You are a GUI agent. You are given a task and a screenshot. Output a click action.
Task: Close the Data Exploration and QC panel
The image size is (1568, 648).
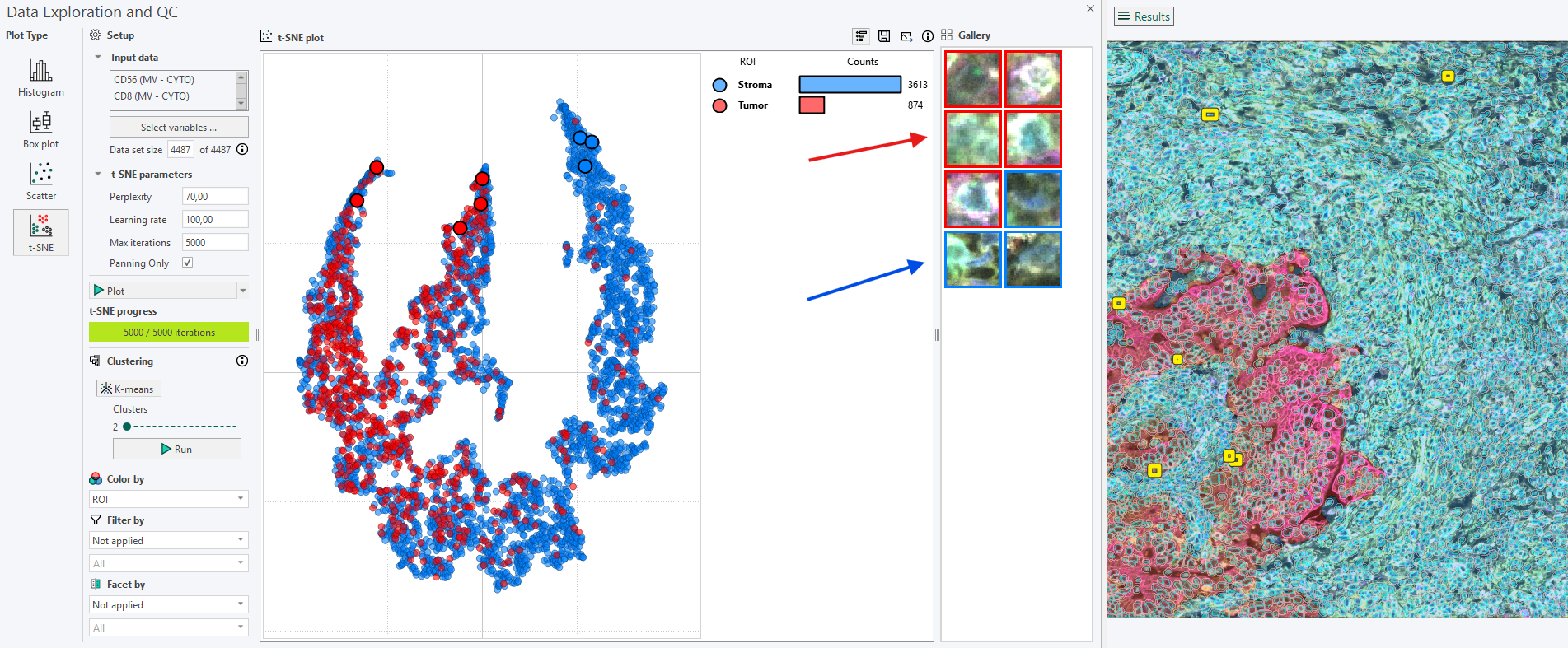click(1090, 9)
